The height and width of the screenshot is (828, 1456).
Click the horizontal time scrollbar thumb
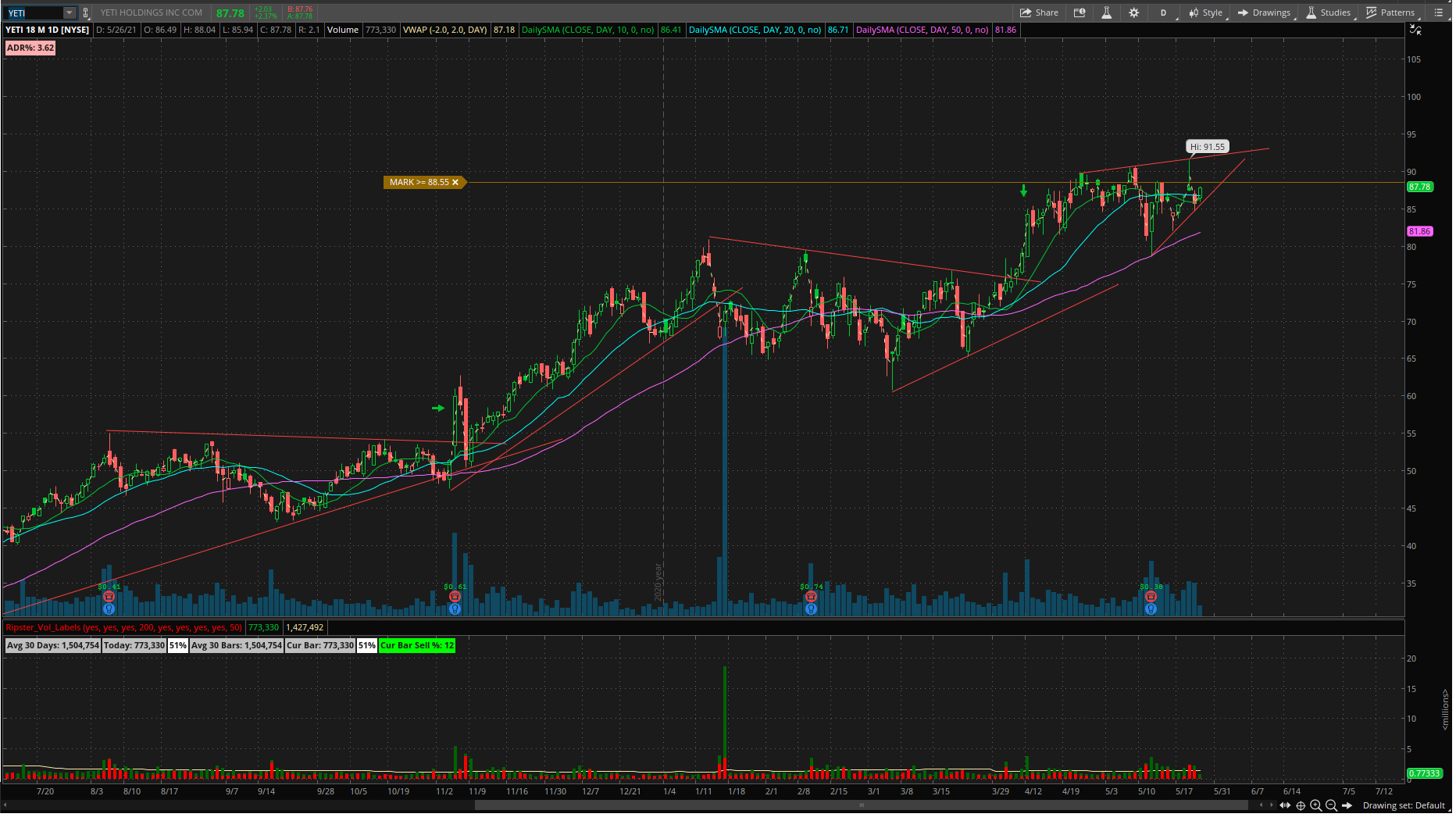click(861, 805)
